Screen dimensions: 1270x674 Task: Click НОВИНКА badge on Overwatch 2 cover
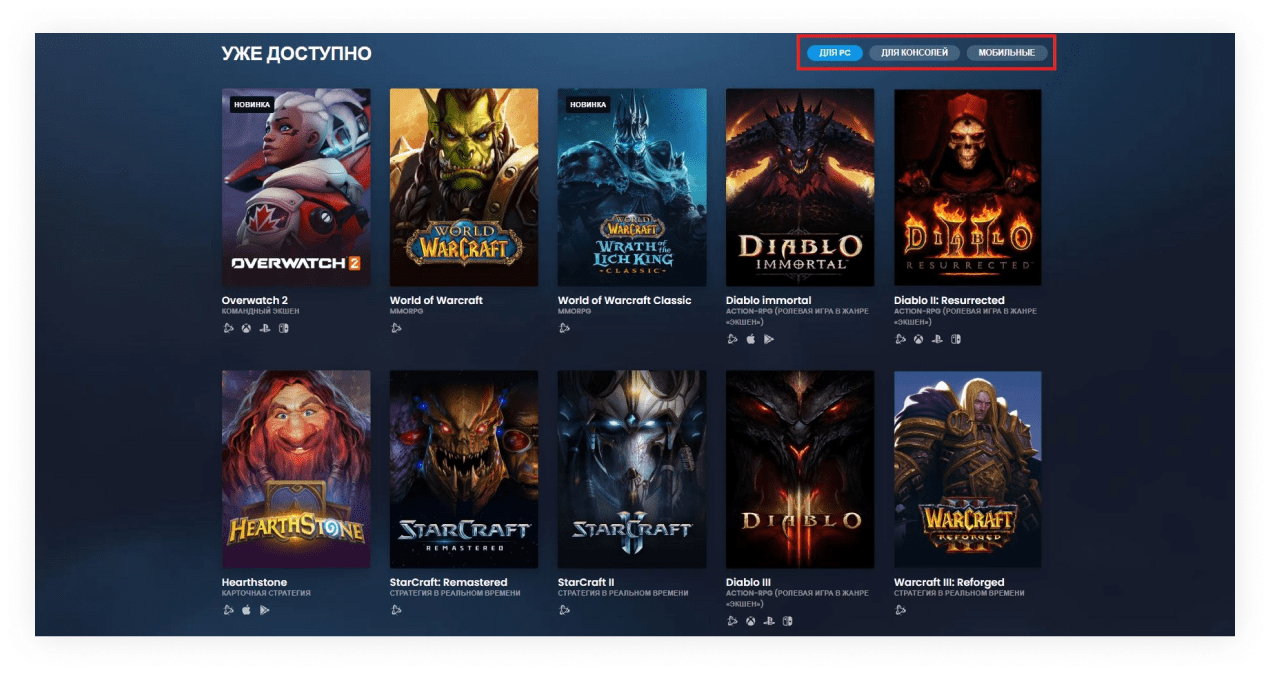click(252, 104)
